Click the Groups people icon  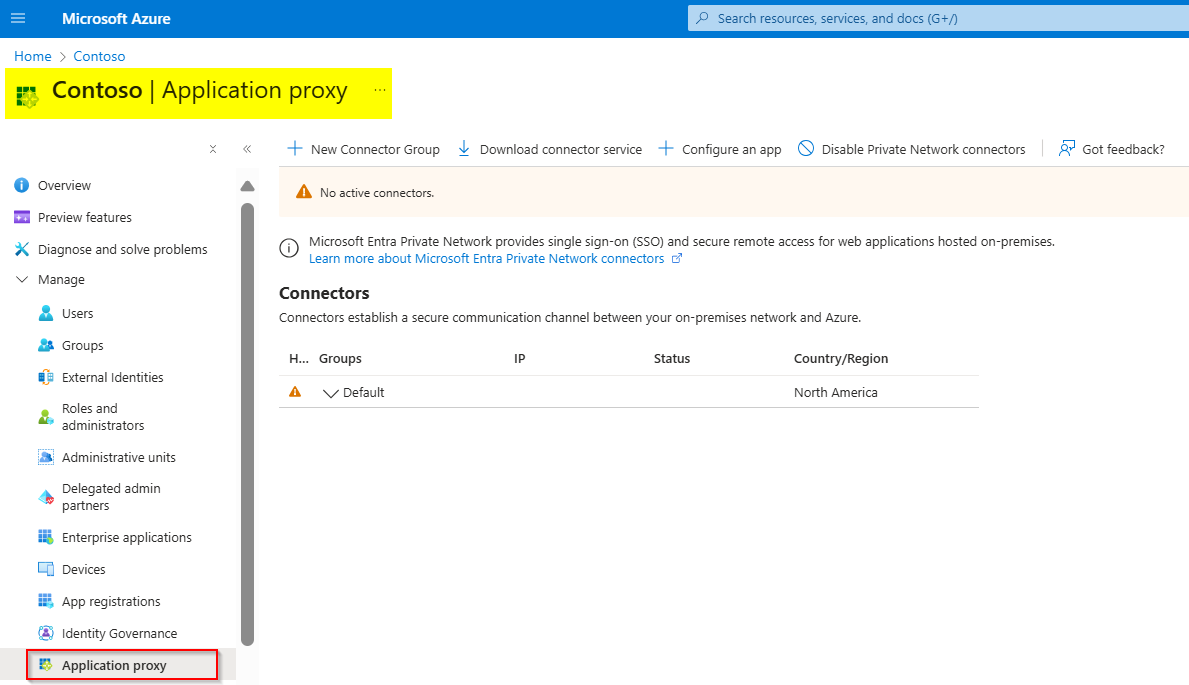(x=46, y=345)
